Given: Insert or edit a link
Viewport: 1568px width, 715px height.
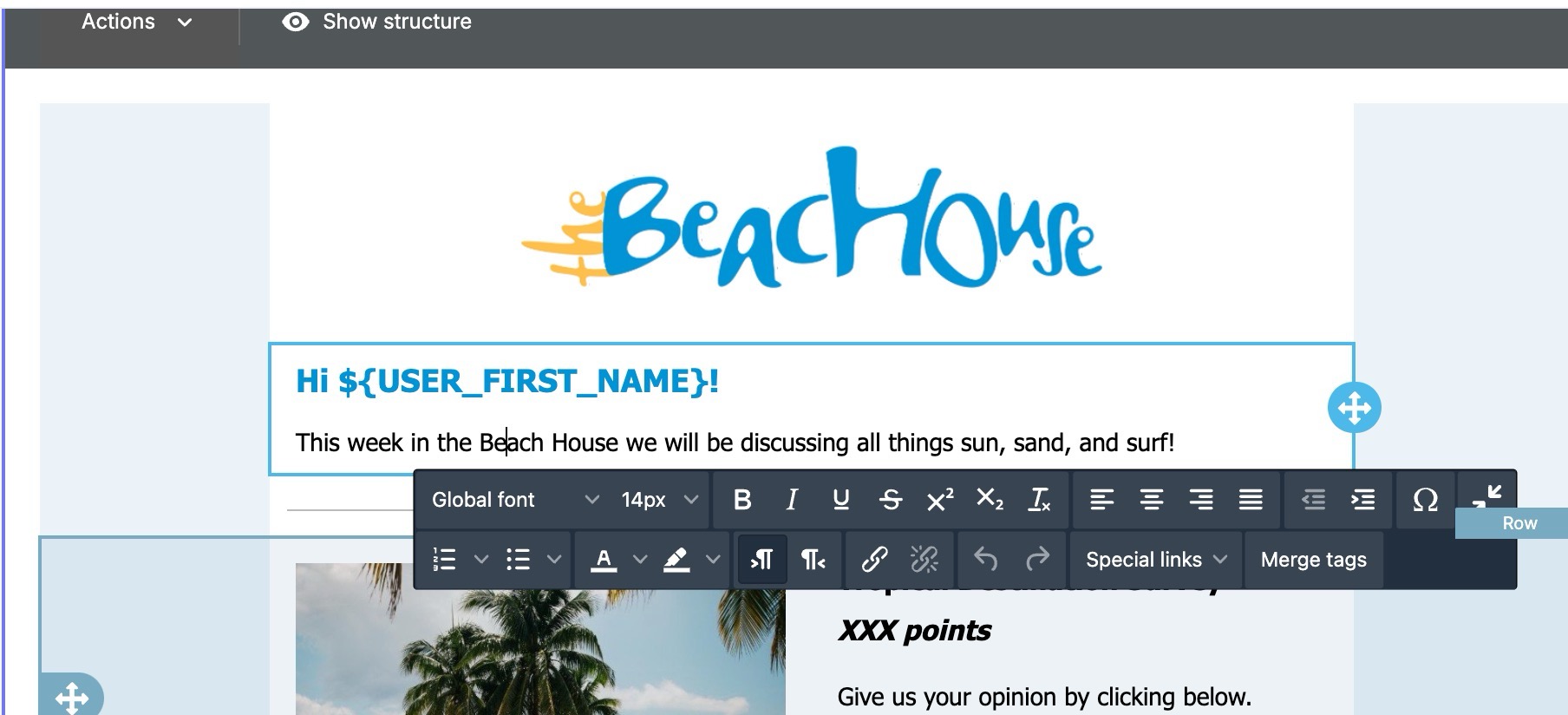Looking at the screenshot, I should (x=874, y=560).
